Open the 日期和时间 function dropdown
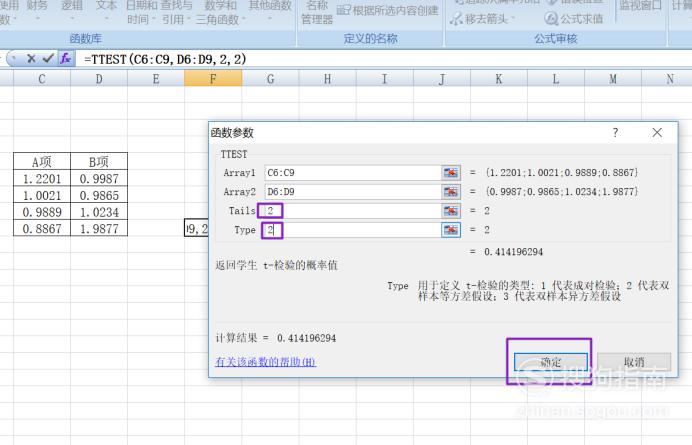Screen dimensions: 692x445 click(142, 12)
